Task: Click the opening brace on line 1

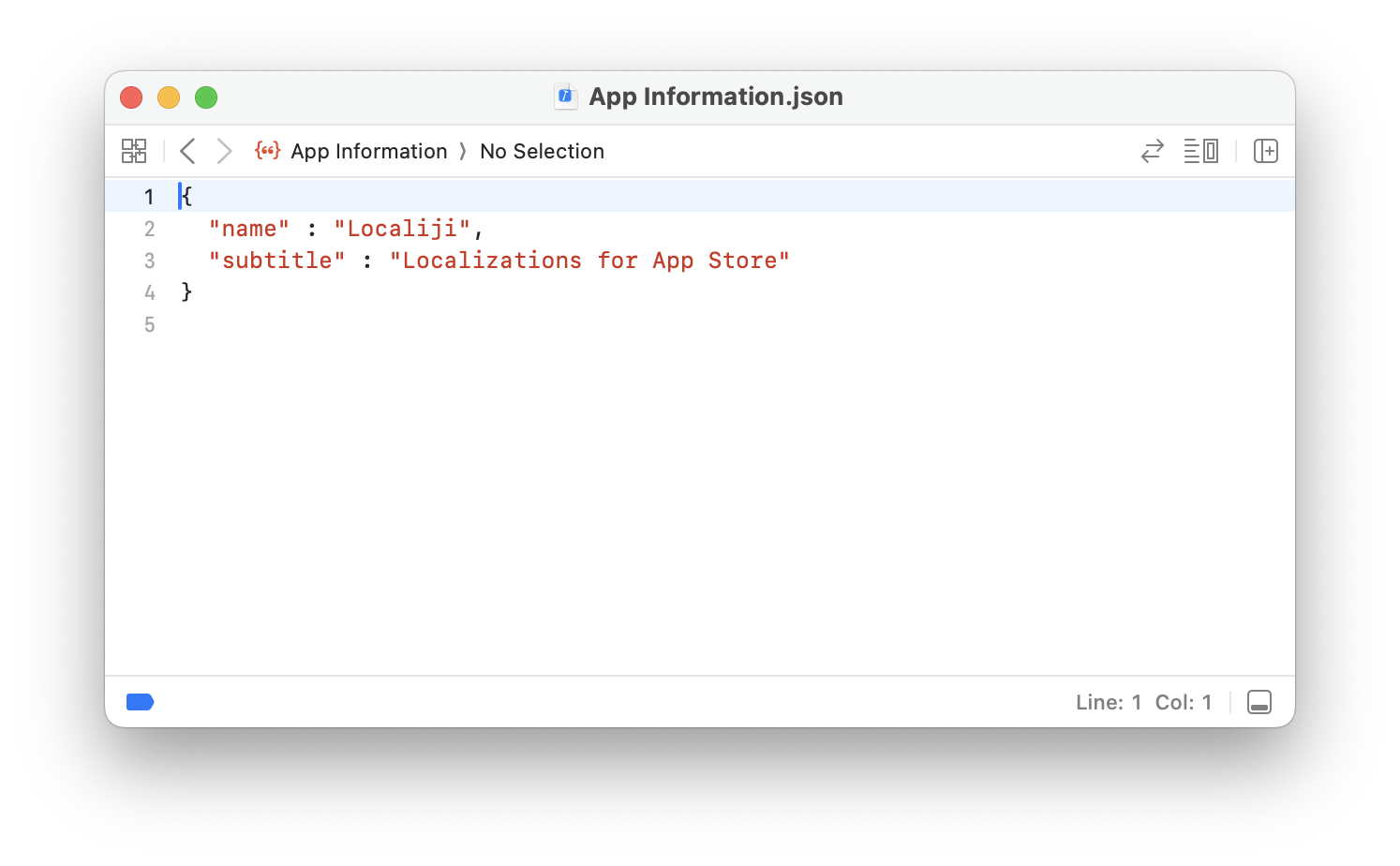Action: click(x=186, y=197)
